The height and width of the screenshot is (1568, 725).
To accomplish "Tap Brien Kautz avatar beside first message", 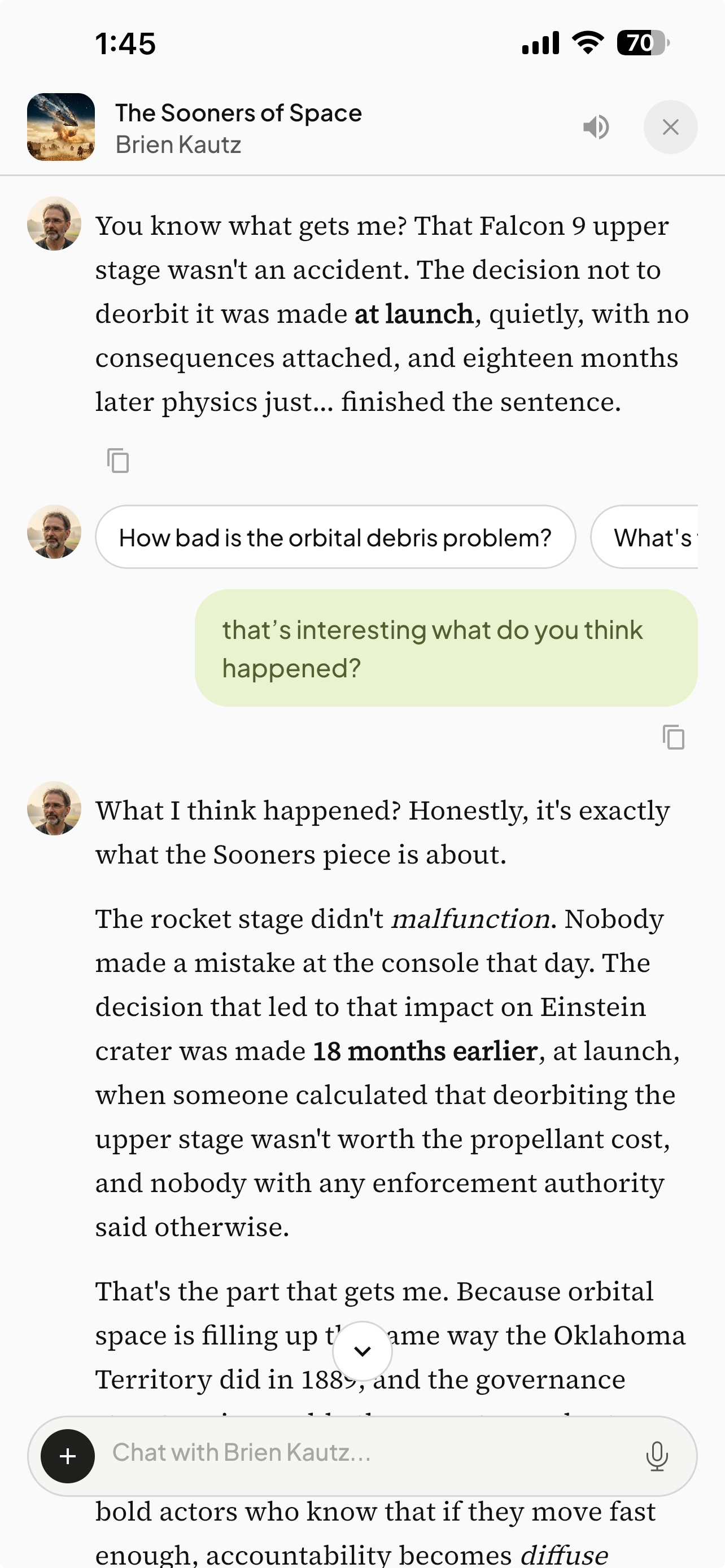I will click(x=54, y=224).
